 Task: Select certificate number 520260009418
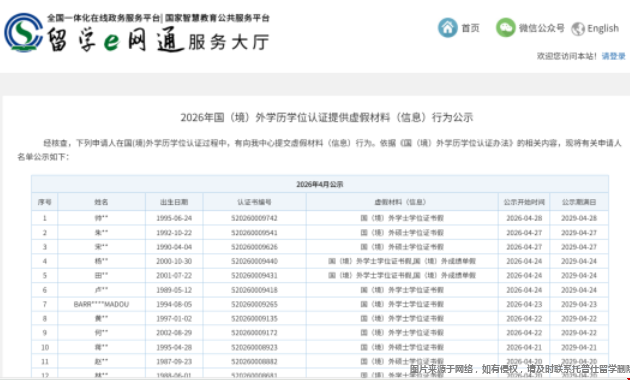(x=254, y=290)
